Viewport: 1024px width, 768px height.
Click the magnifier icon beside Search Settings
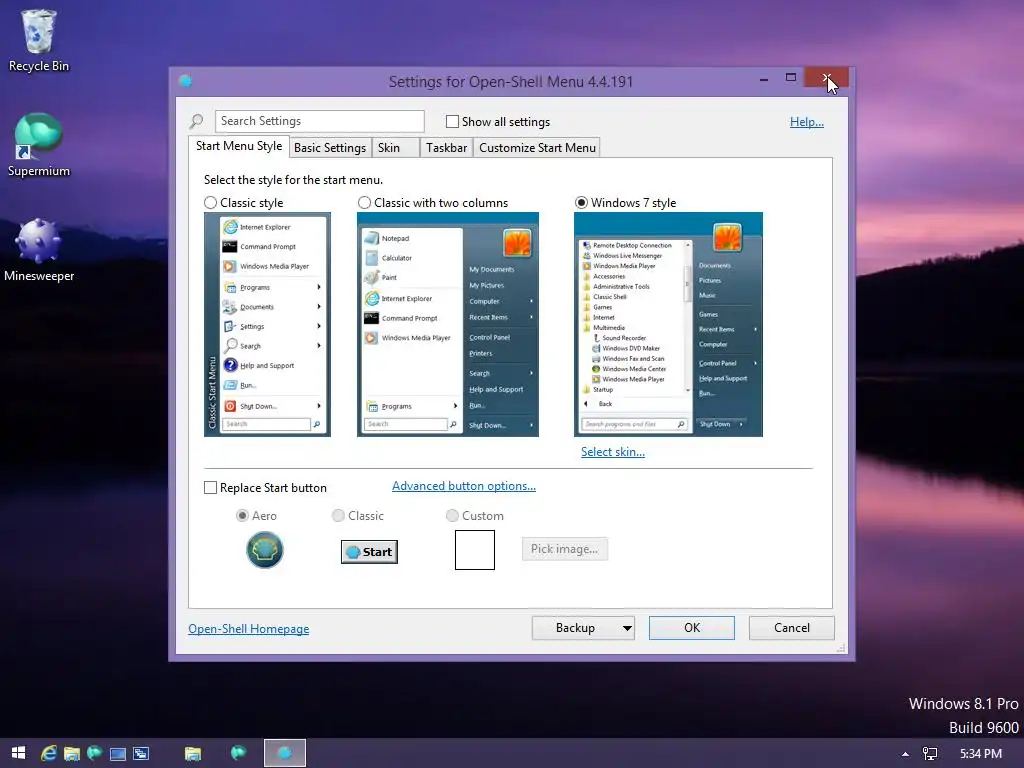196,121
